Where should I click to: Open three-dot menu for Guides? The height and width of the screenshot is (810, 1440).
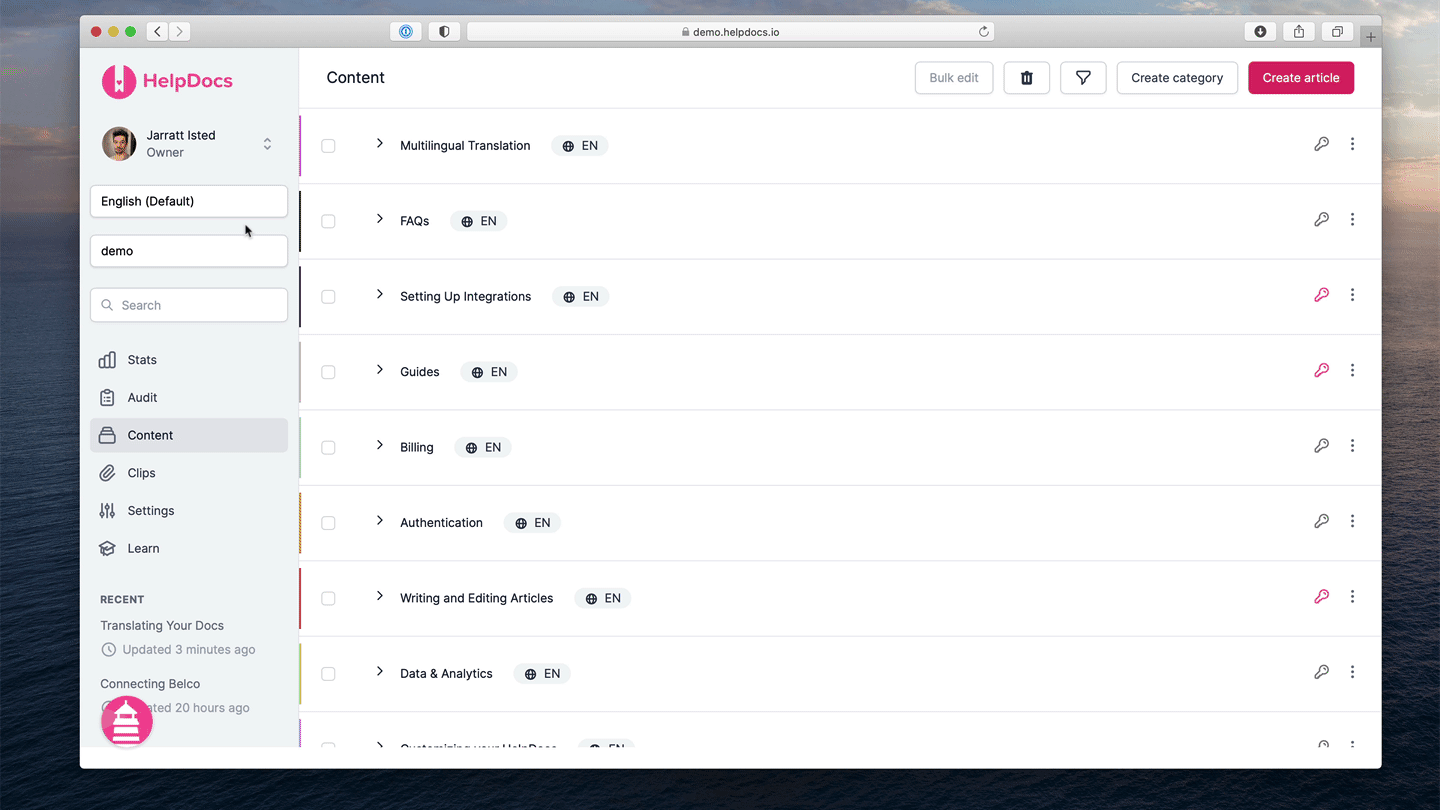coord(1352,370)
